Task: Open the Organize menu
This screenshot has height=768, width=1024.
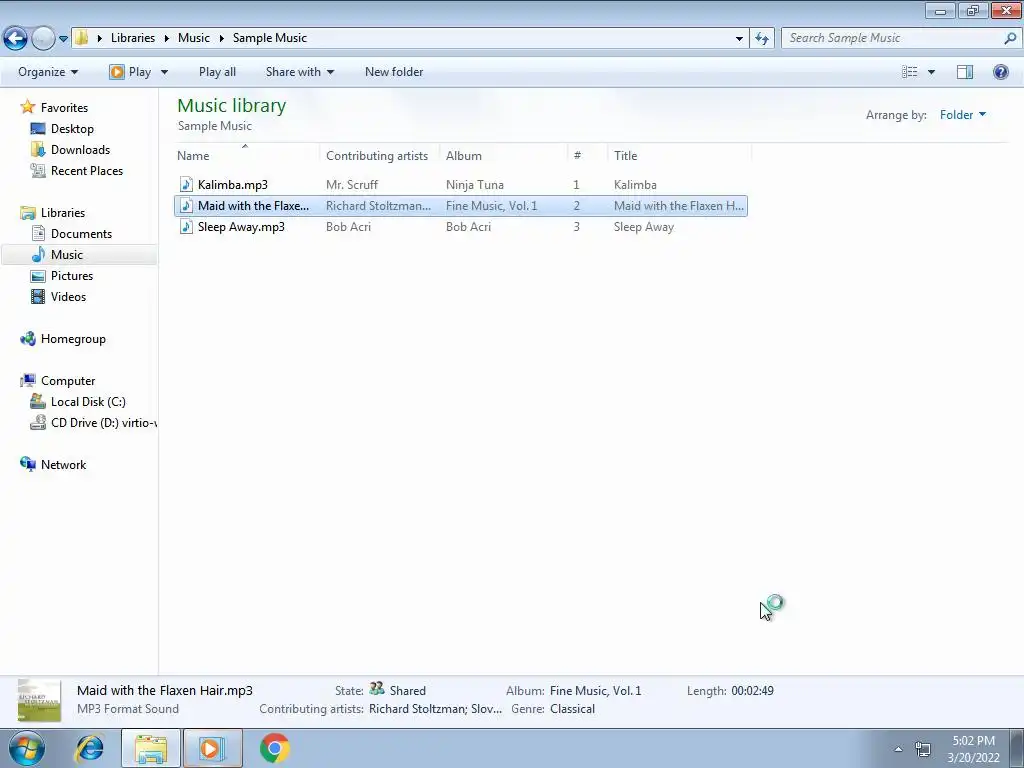Action: (x=48, y=72)
